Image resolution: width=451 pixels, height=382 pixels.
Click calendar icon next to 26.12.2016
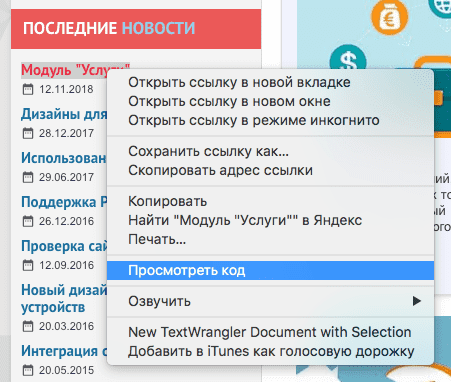(28, 221)
